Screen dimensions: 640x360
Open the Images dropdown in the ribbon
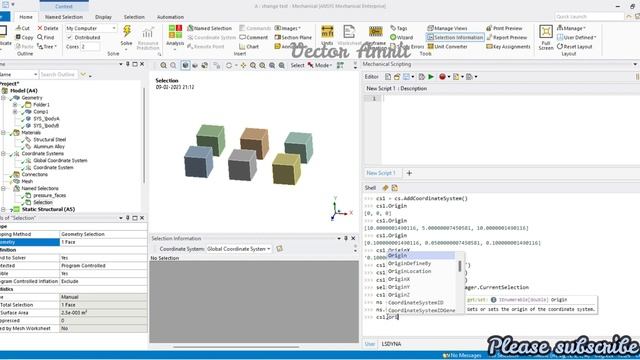(288, 28)
